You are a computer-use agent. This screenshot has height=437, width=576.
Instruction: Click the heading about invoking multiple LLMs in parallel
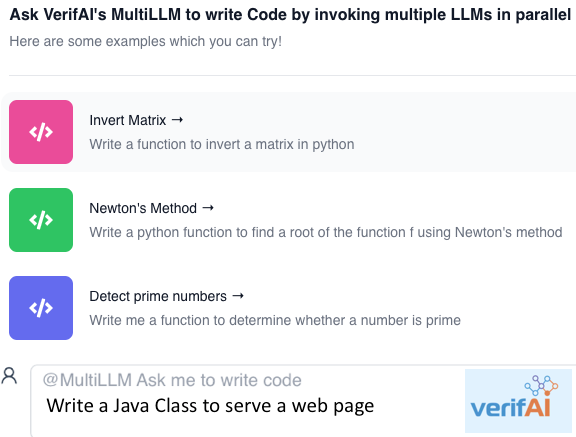point(290,15)
